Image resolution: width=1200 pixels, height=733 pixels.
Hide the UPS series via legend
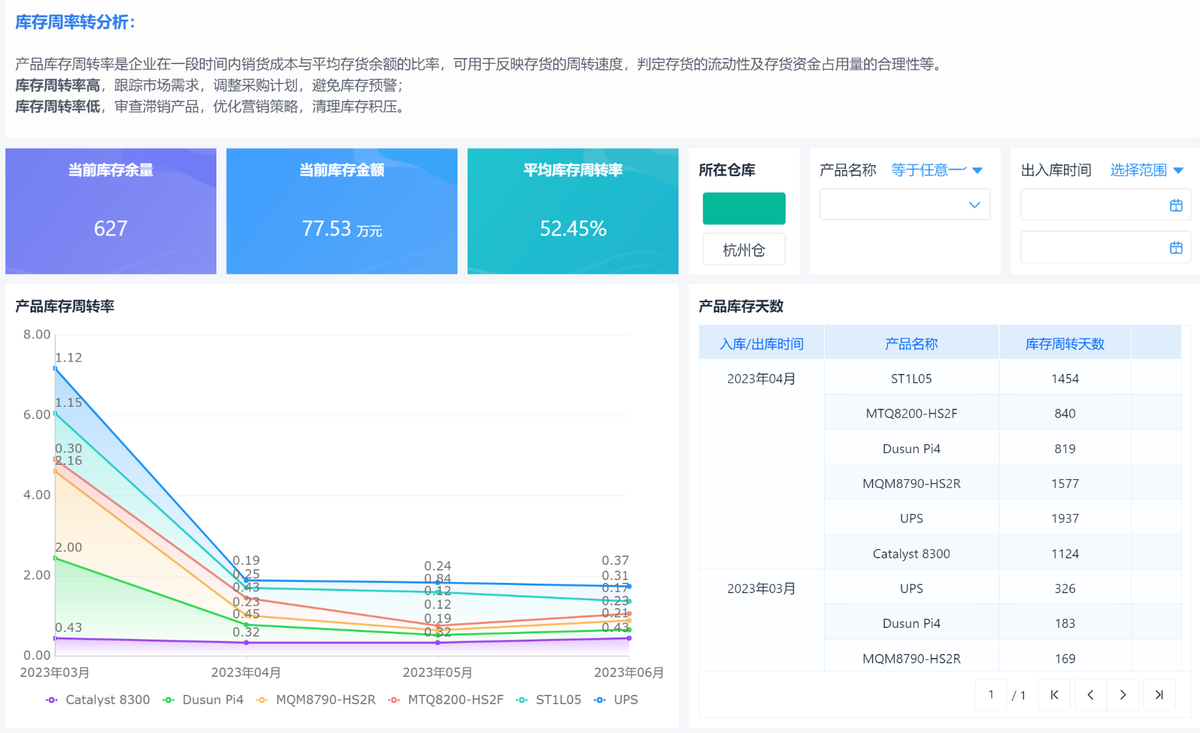click(616, 700)
